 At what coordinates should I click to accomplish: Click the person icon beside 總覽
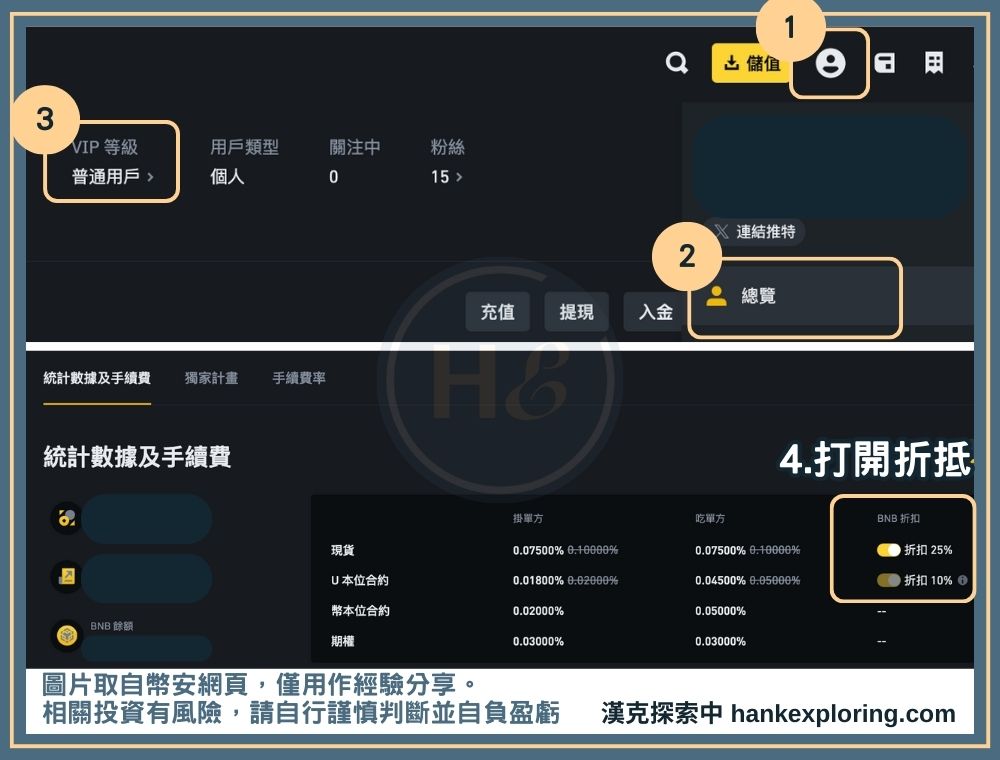tap(716, 296)
